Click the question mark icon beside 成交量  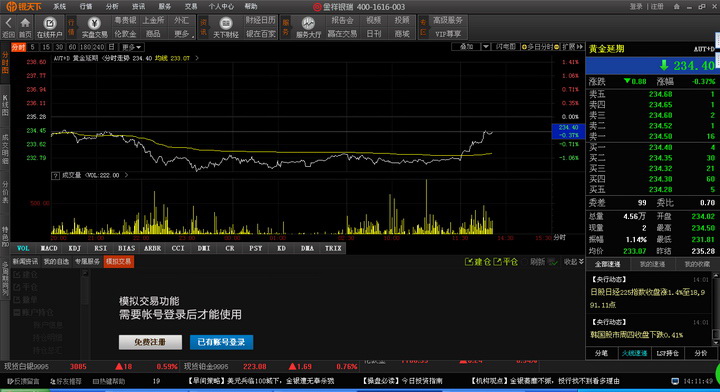tap(55, 175)
